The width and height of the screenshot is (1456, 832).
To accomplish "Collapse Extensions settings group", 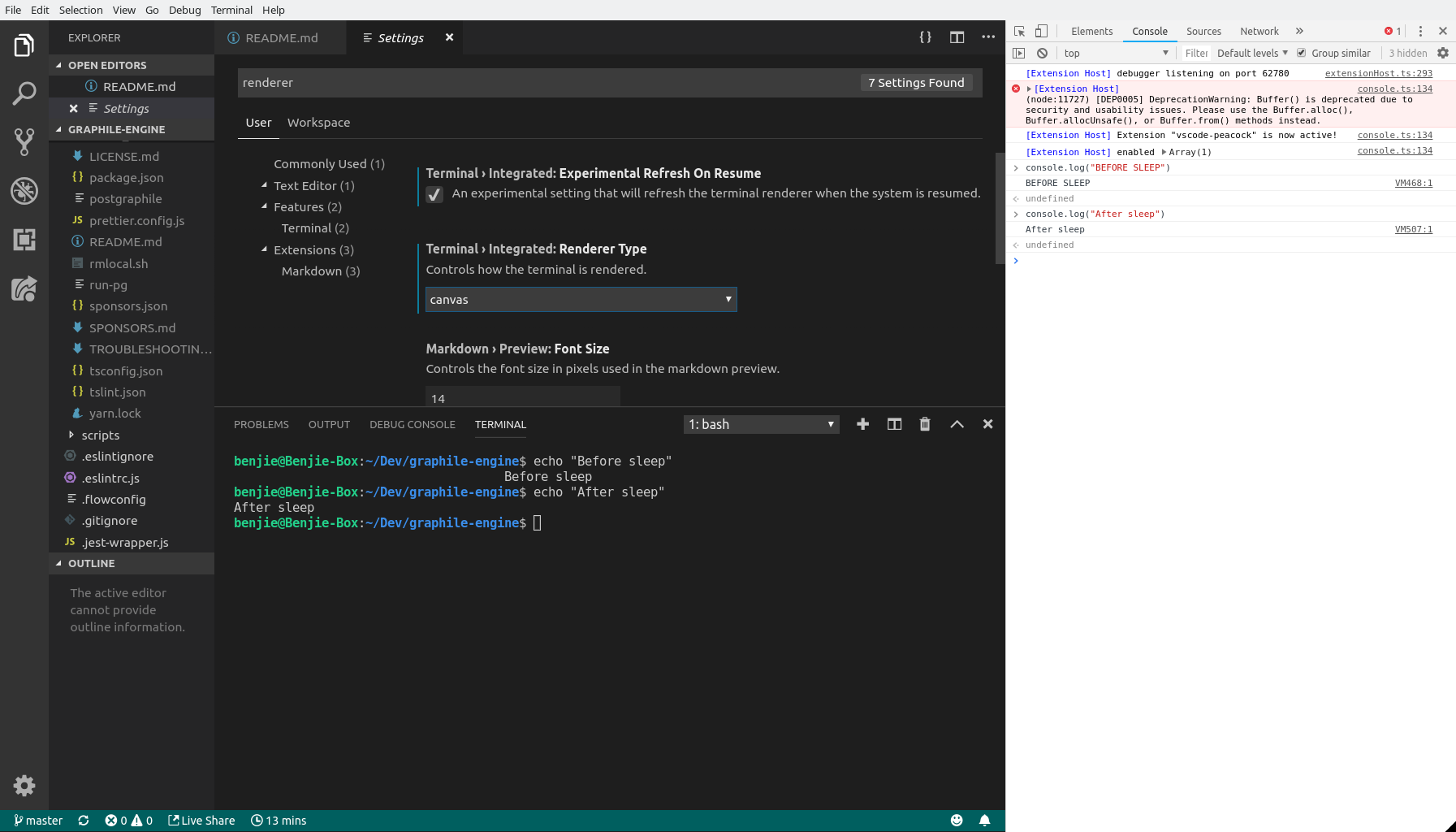I will [265, 249].
